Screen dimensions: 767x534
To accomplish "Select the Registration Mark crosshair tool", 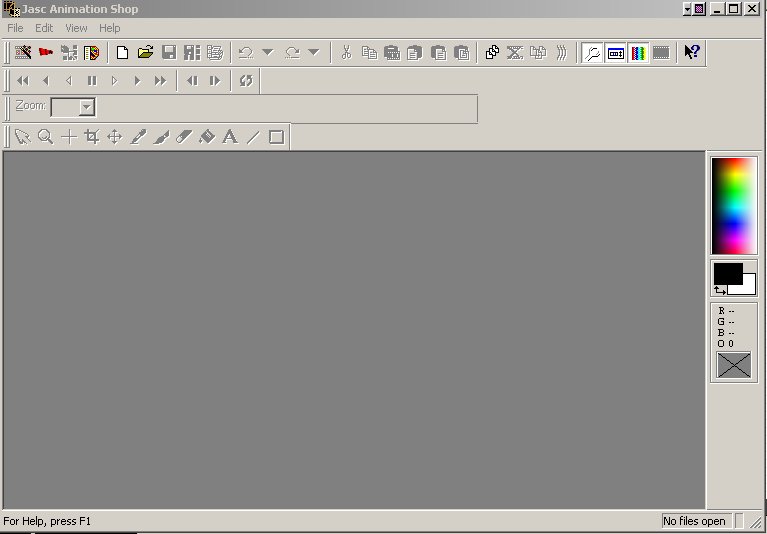I will [69, 137].
